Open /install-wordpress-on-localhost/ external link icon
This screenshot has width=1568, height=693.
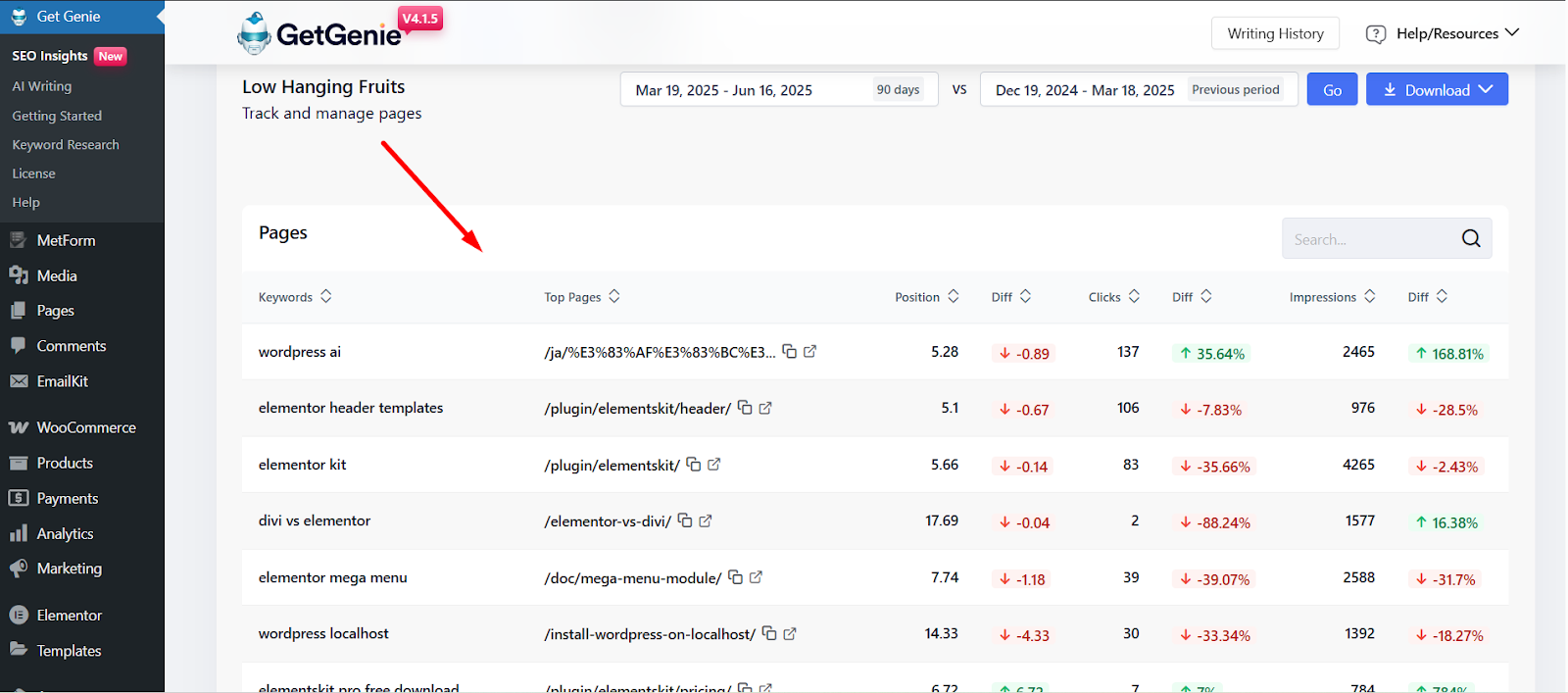[790, 633]
